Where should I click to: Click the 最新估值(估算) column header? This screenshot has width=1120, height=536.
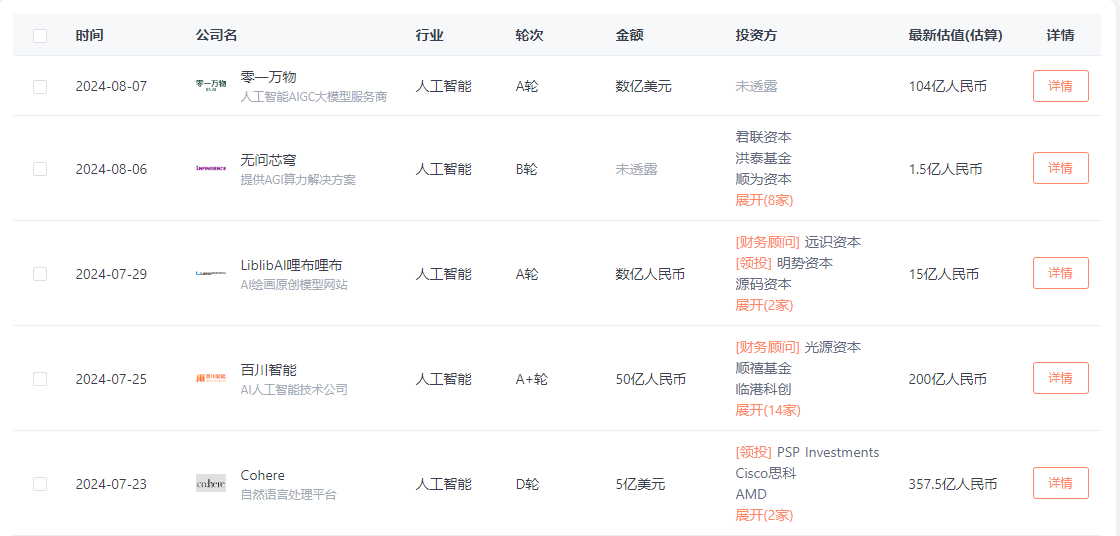[956, 36]
